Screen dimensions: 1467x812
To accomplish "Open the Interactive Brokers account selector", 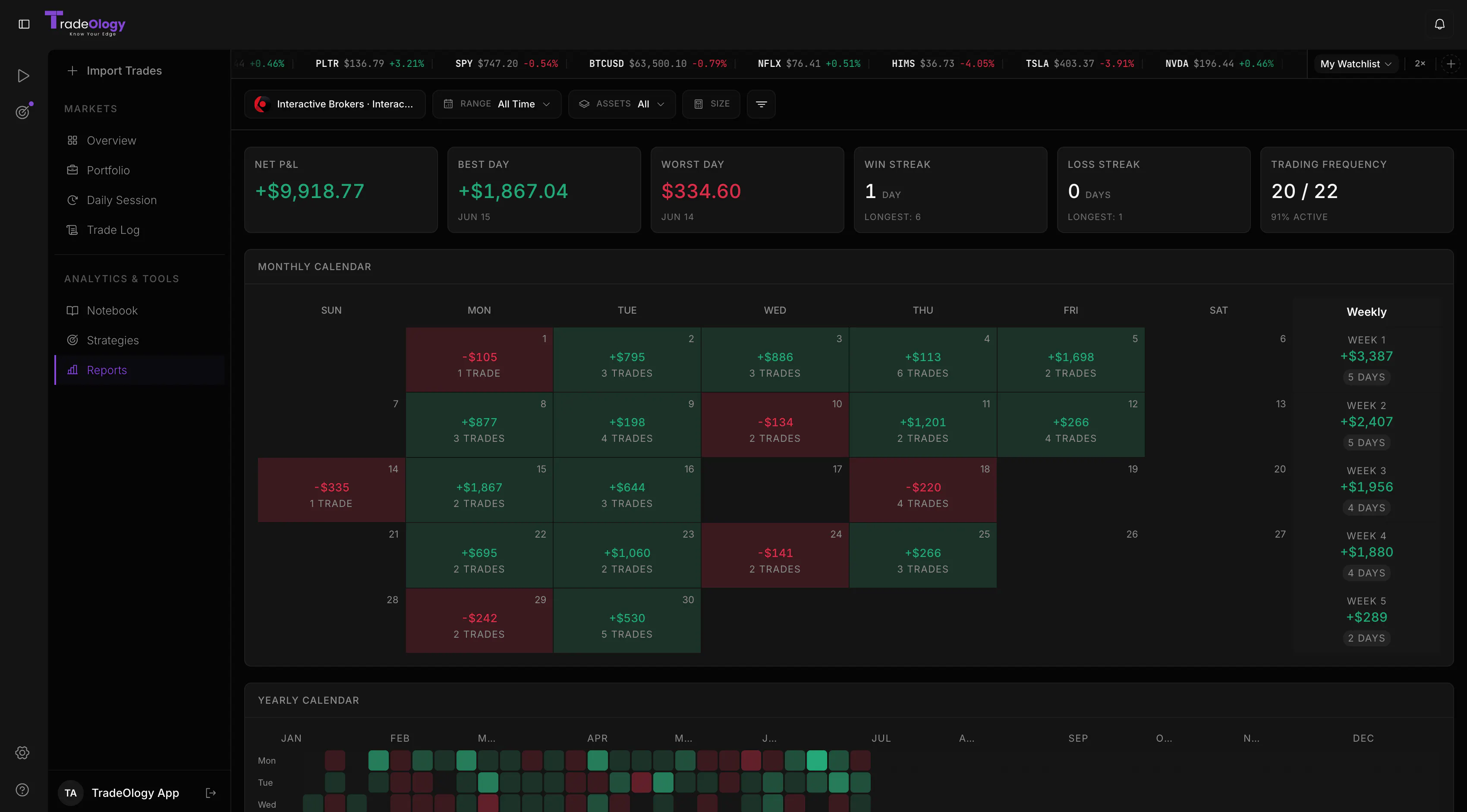I will click(x=335, y=104).
